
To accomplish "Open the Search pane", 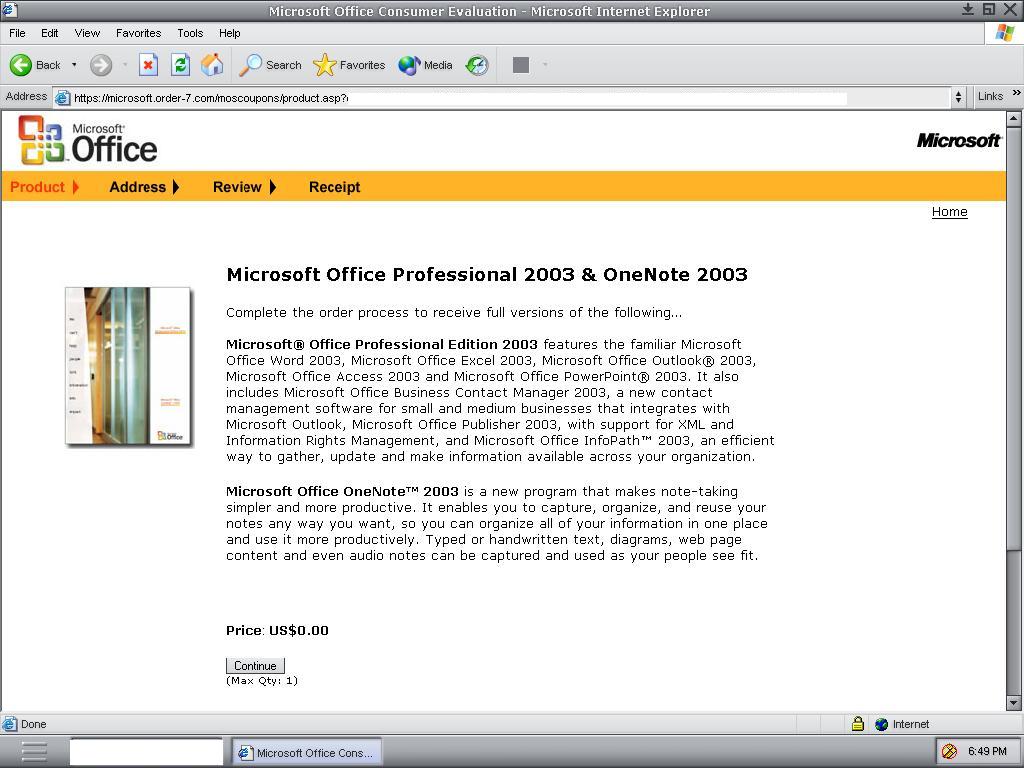I will tap(269, 65).
